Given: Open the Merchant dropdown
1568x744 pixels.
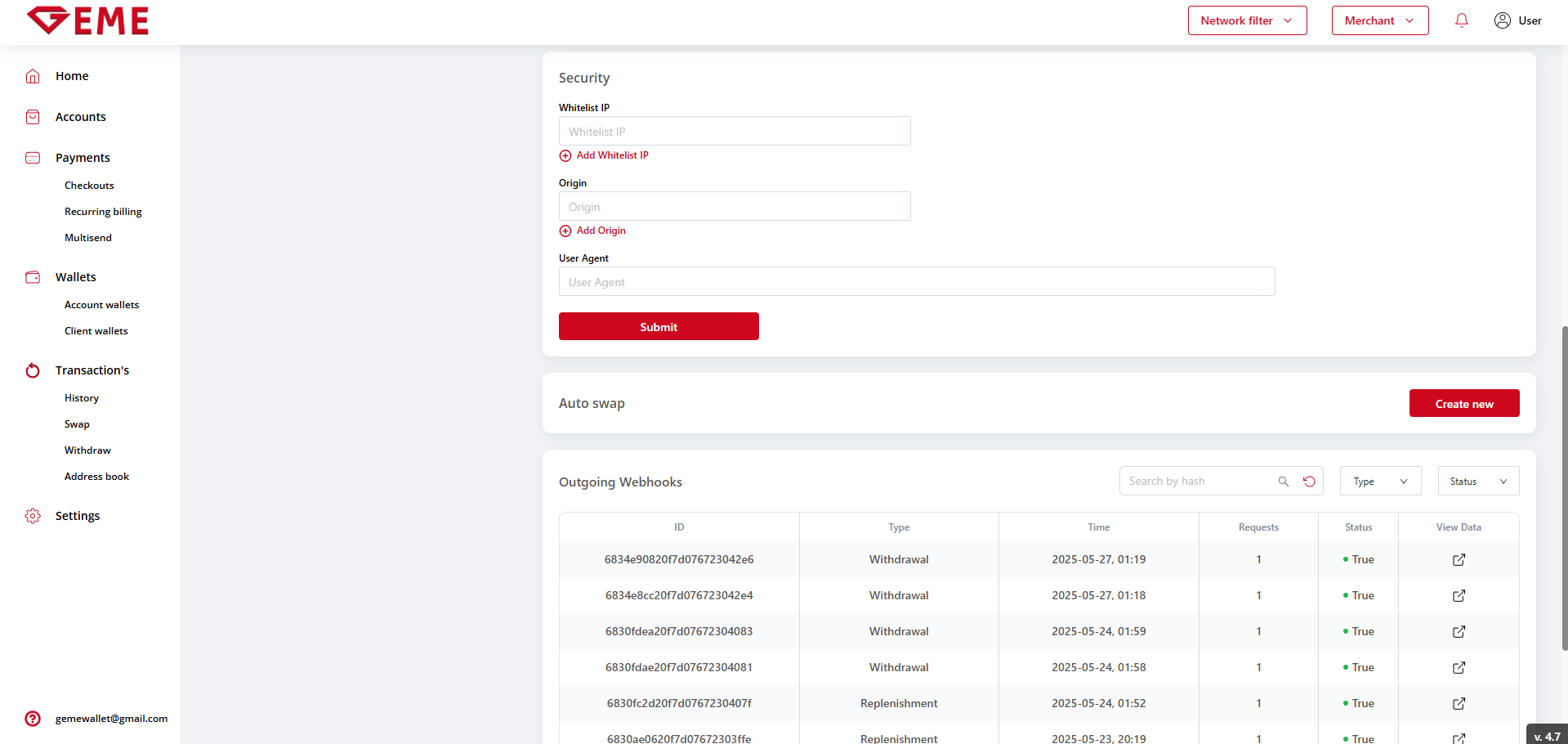Looking at the screenshot, I should 1379,20.
